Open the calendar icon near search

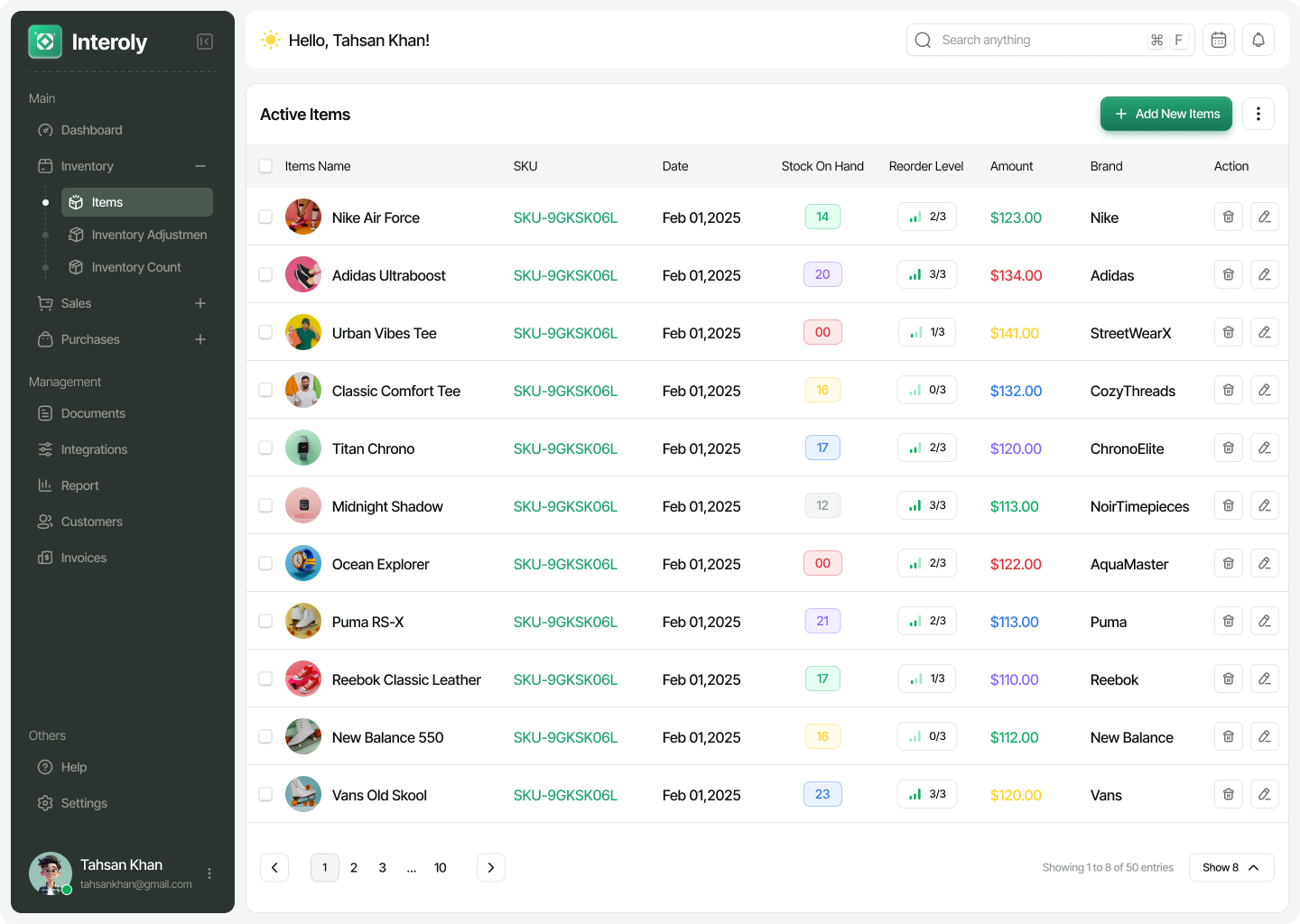click(x=1218, y=40)
